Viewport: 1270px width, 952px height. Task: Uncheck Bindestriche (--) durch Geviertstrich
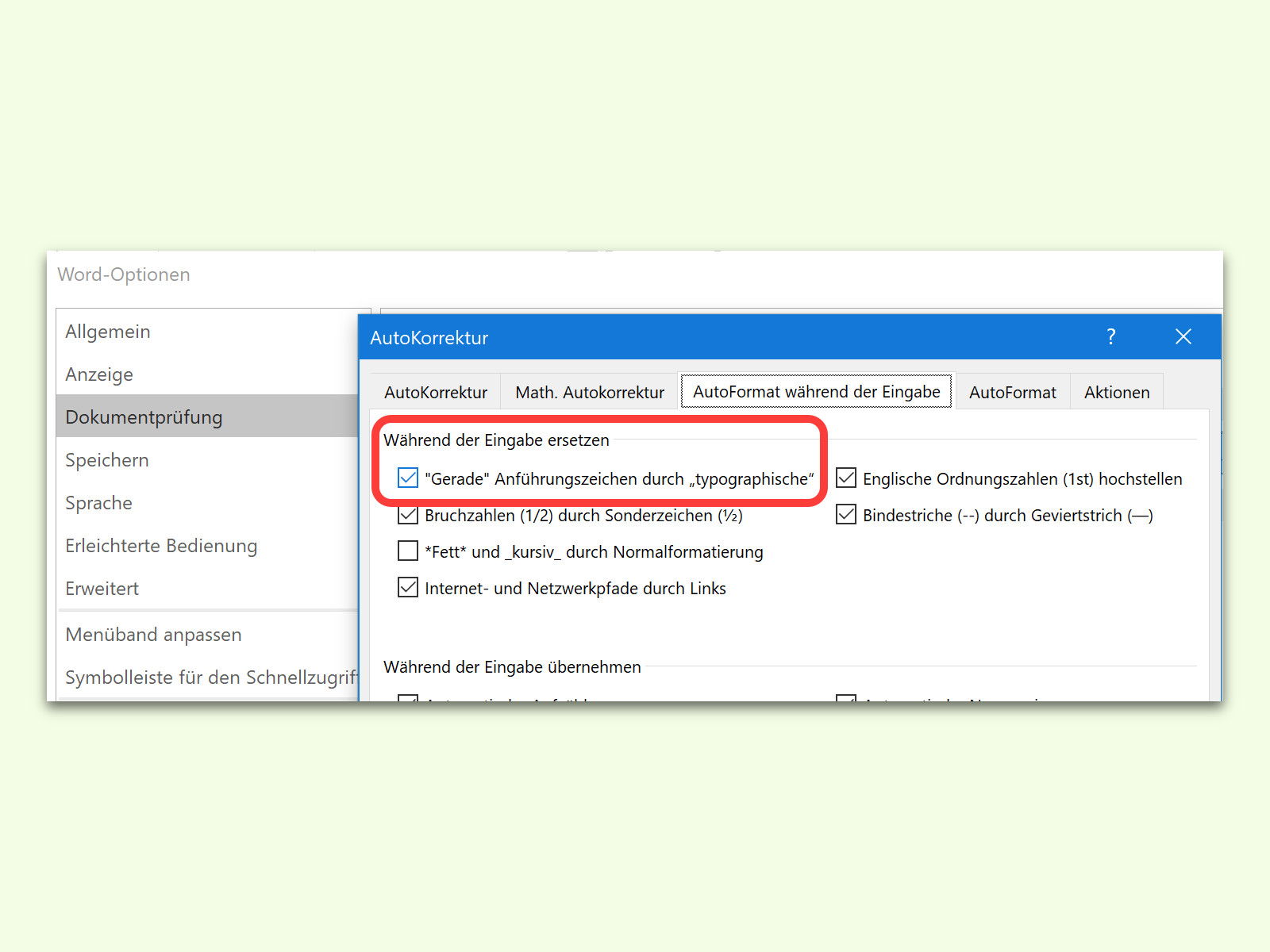(x=846, y=515)
